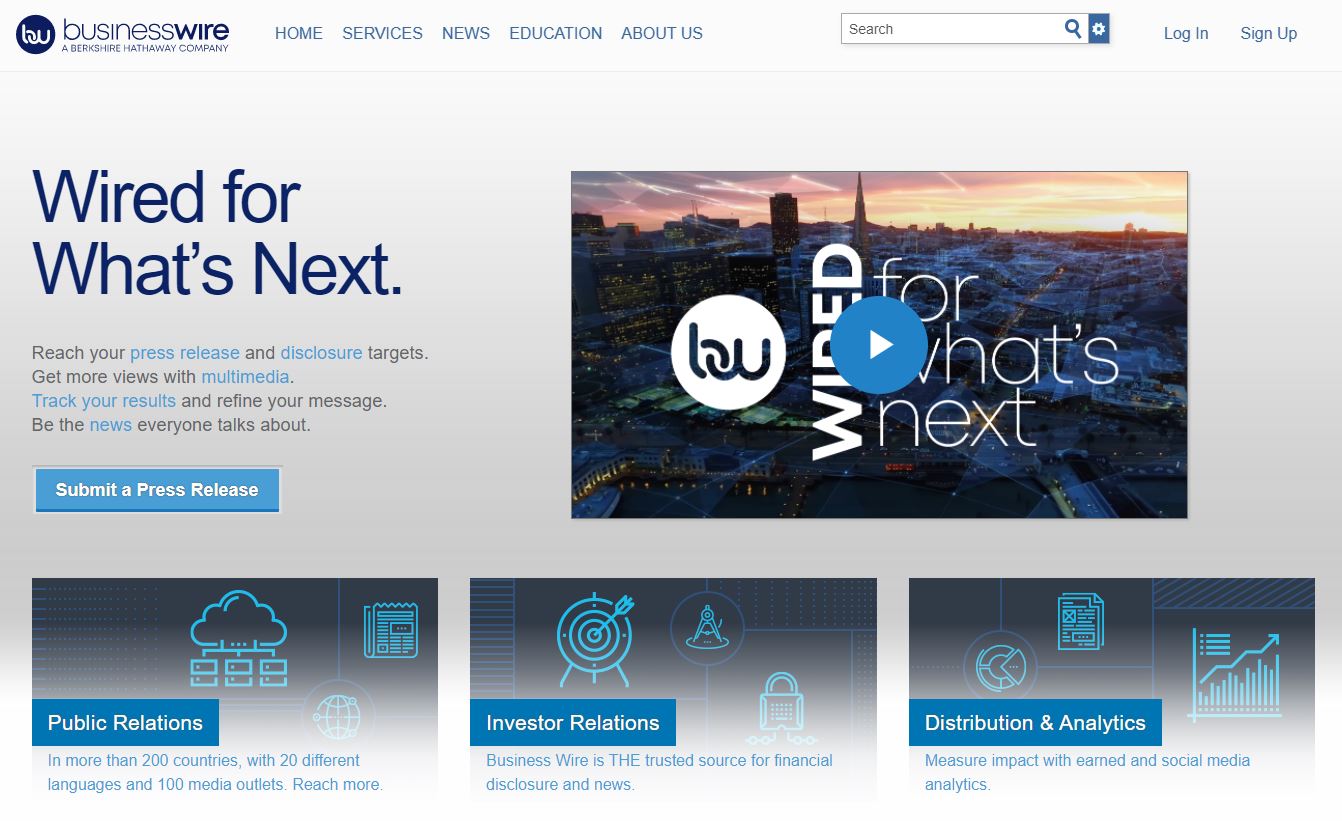
Task: Click the newspaper icon in Public Relations card
Action: click(390, 629)
